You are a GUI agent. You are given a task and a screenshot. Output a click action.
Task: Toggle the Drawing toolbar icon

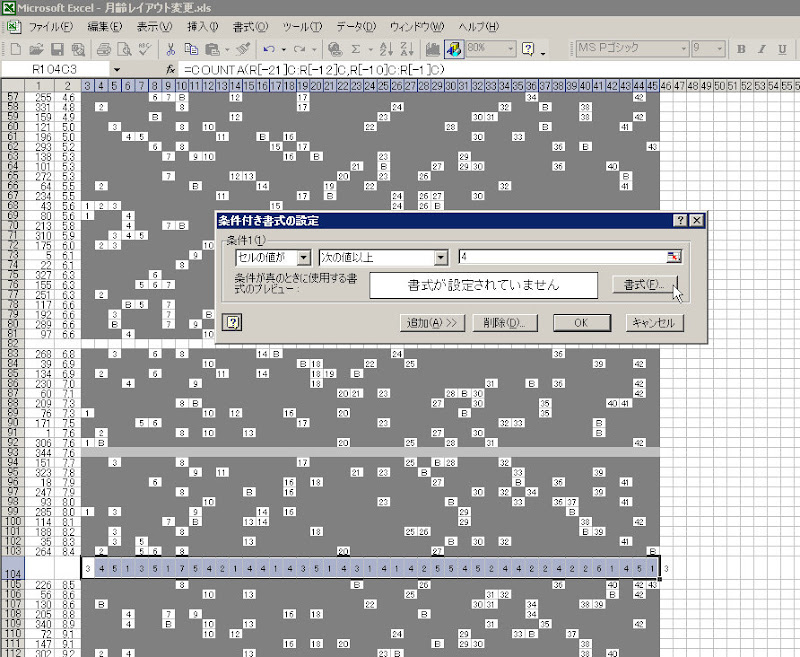pyautogui.click(x=454, y=49)
